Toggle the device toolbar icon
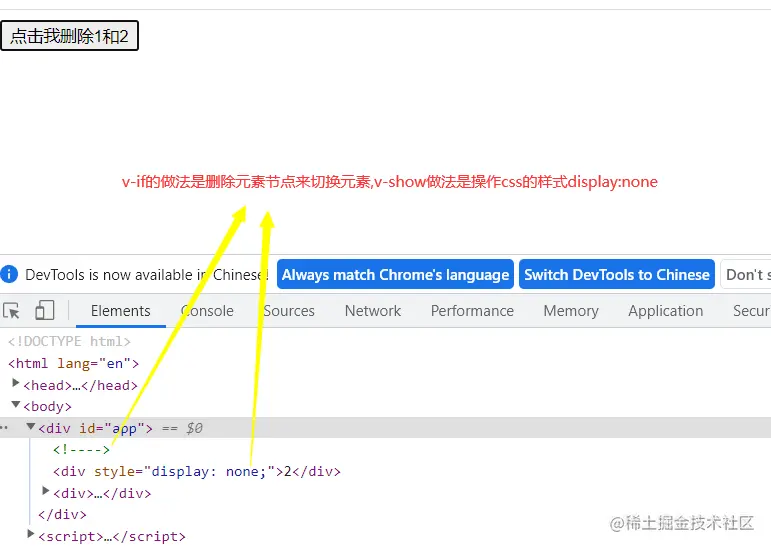Image resolution: width=771 pixels, height=549 pixels. pyautogui.click(x=45, y=311)
